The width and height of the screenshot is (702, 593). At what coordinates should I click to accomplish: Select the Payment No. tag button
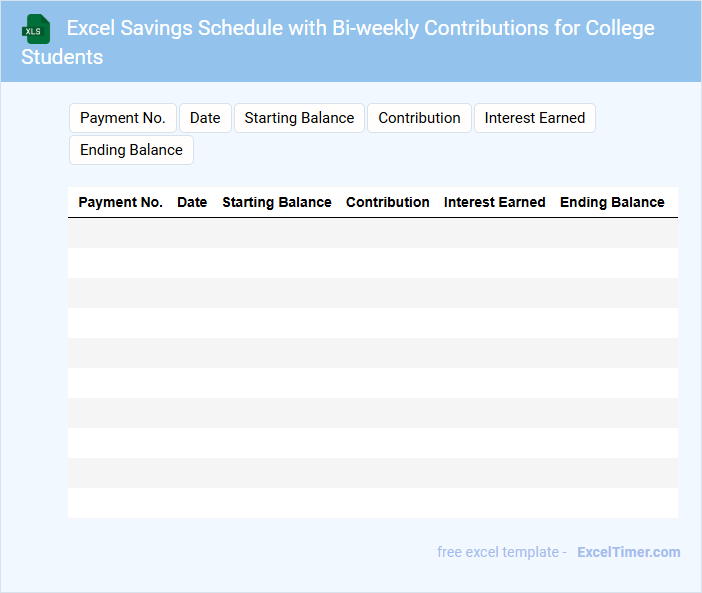(123, 118)
